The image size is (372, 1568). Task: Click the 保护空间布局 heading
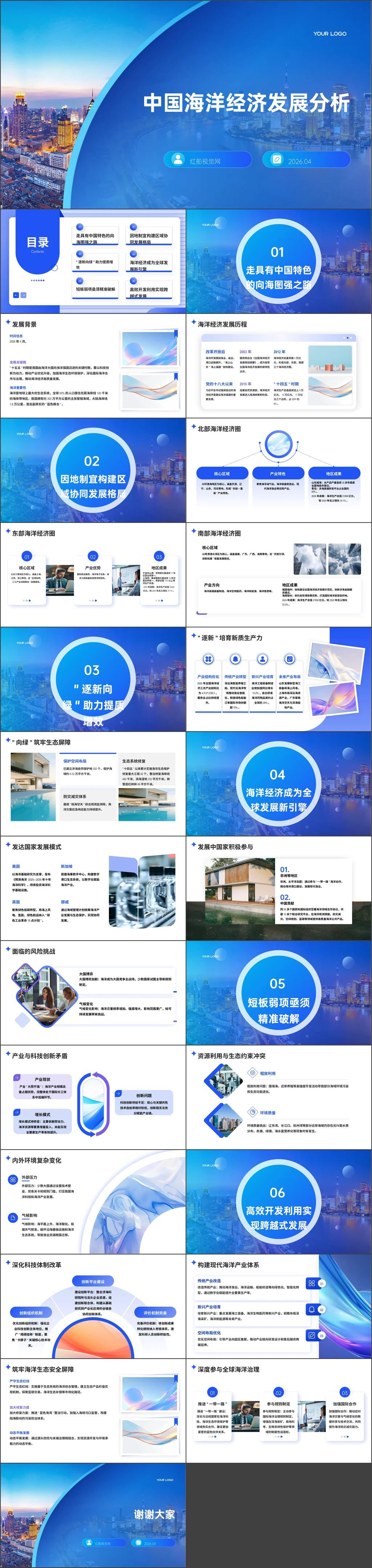pyautogui.click(x=75, y=761)
